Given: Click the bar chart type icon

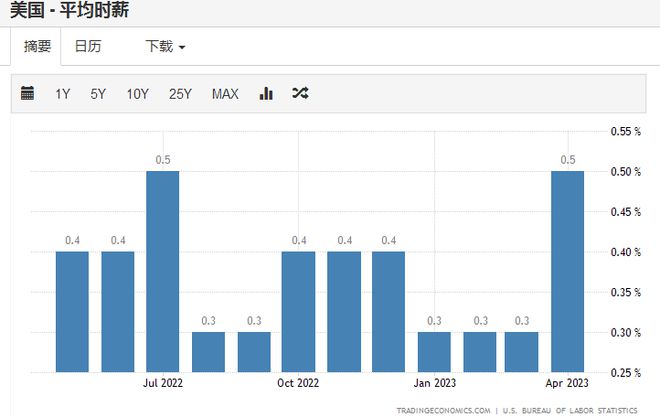Looking at the screenshot, I should coord(266,93).
